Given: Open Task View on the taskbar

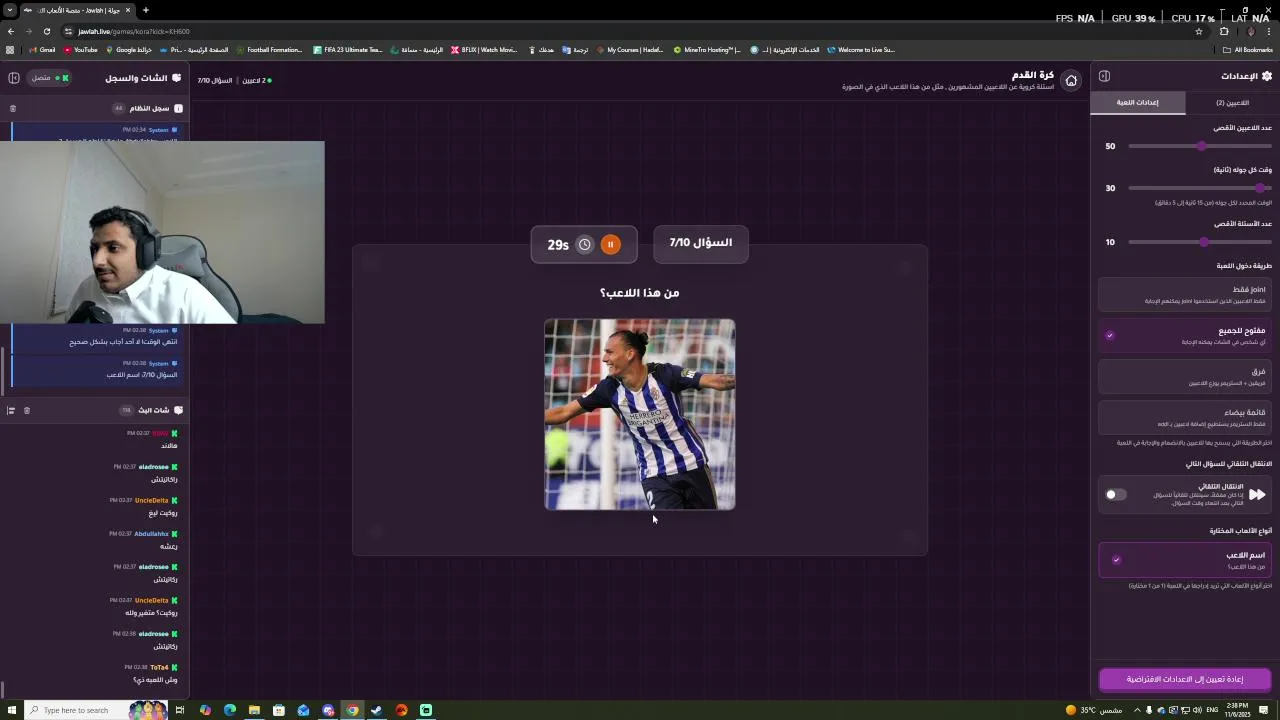Looking at the screenshot, I should (180, 710).
